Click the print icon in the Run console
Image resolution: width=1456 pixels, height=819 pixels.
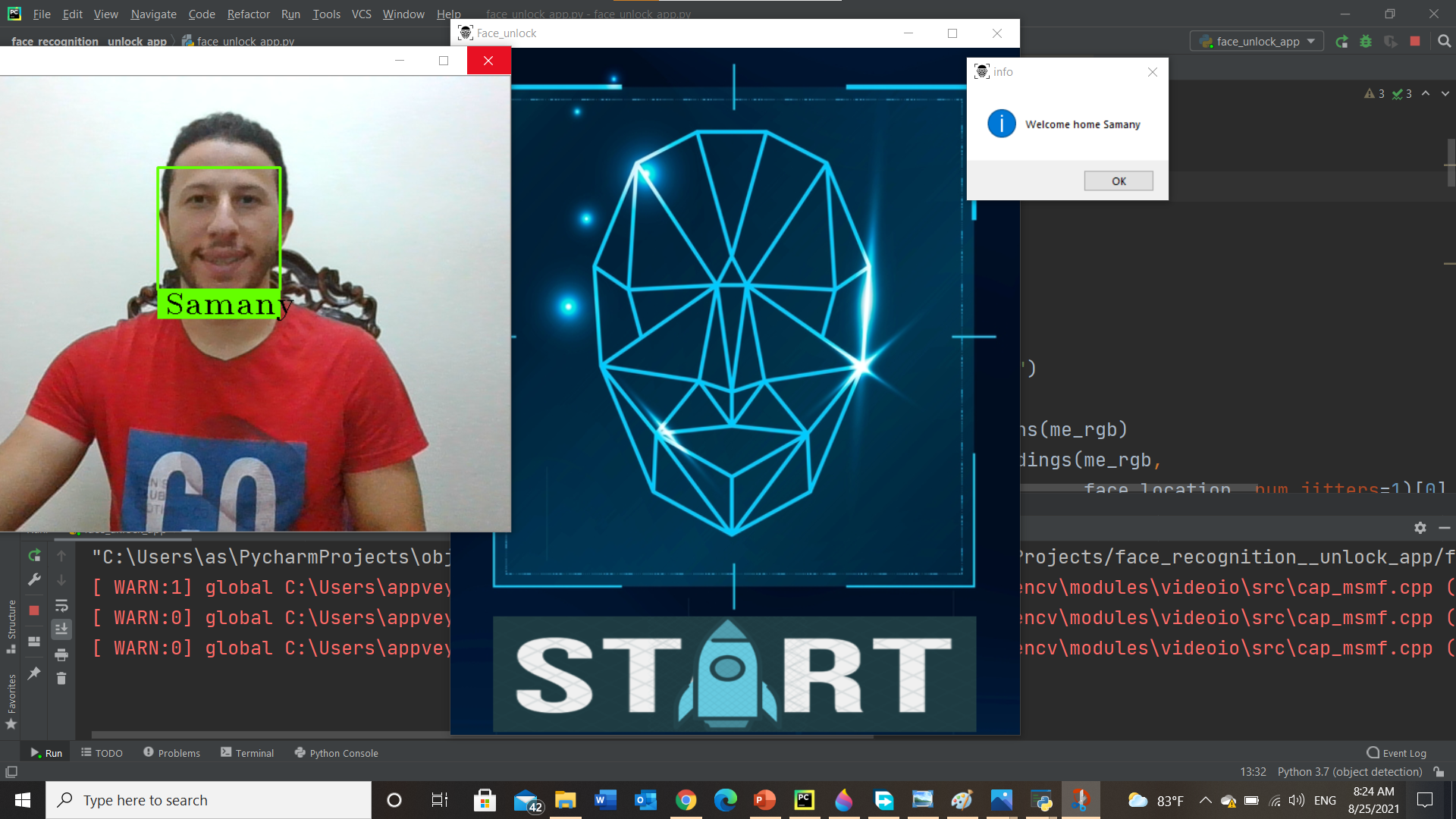61,654
